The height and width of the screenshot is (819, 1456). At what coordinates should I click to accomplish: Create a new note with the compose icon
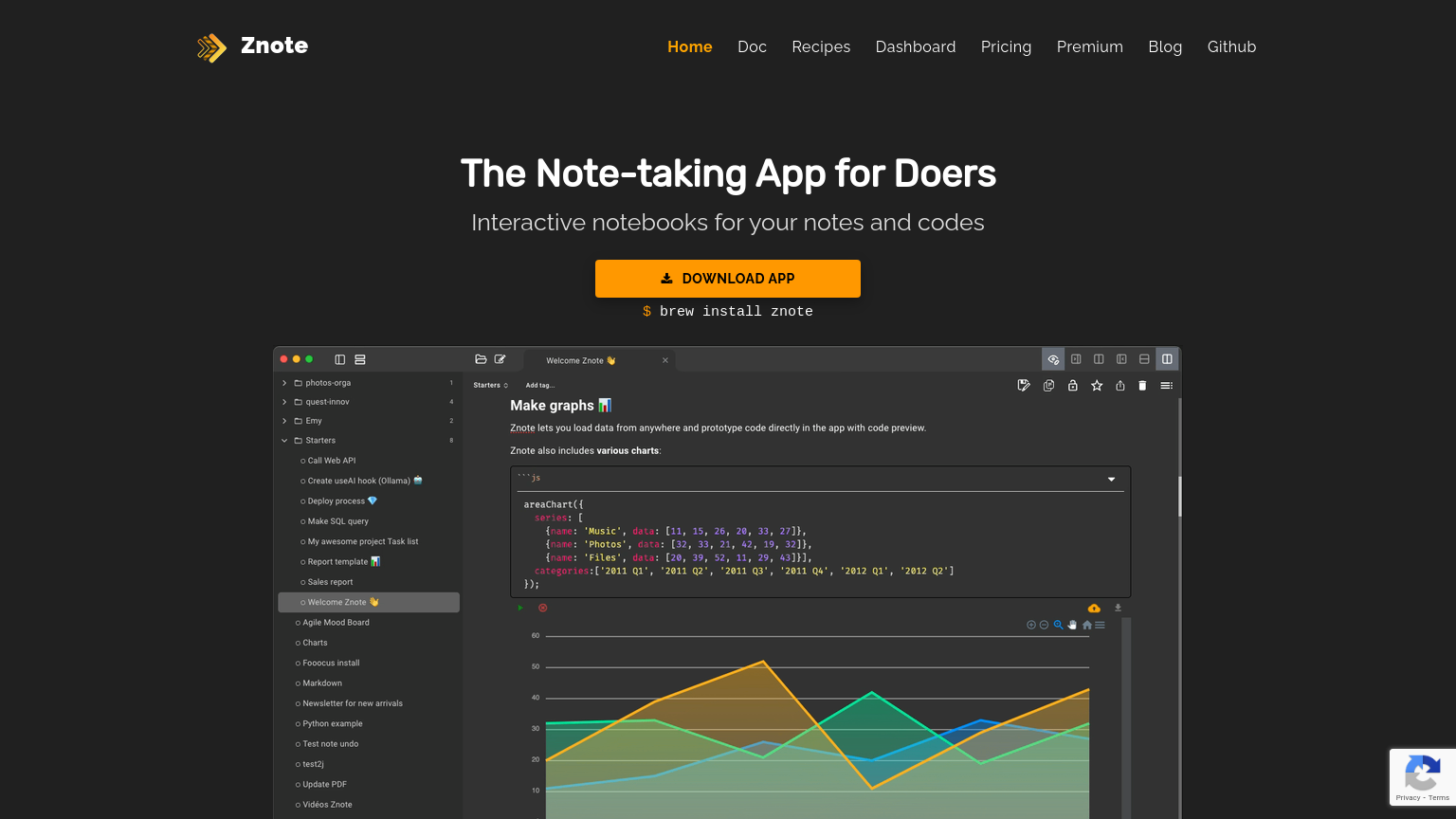[500, 359]
